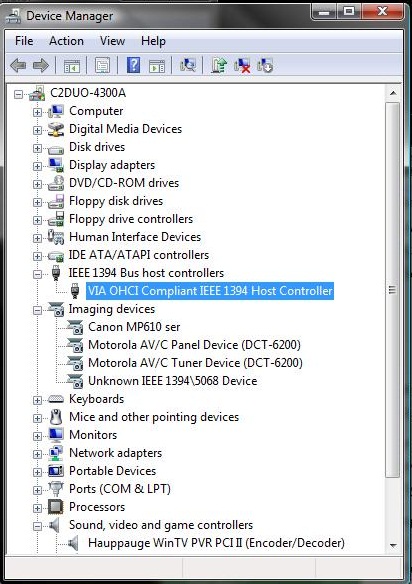Collapse the Imaging devices node
Screen dimensions: 412x584
[37, 310]
